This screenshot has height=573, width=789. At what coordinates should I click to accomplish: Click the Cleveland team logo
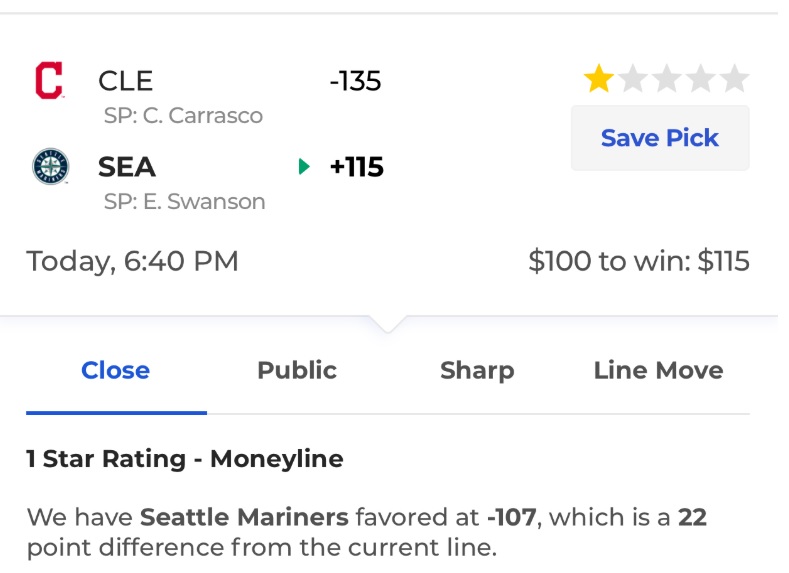(49, 80)
